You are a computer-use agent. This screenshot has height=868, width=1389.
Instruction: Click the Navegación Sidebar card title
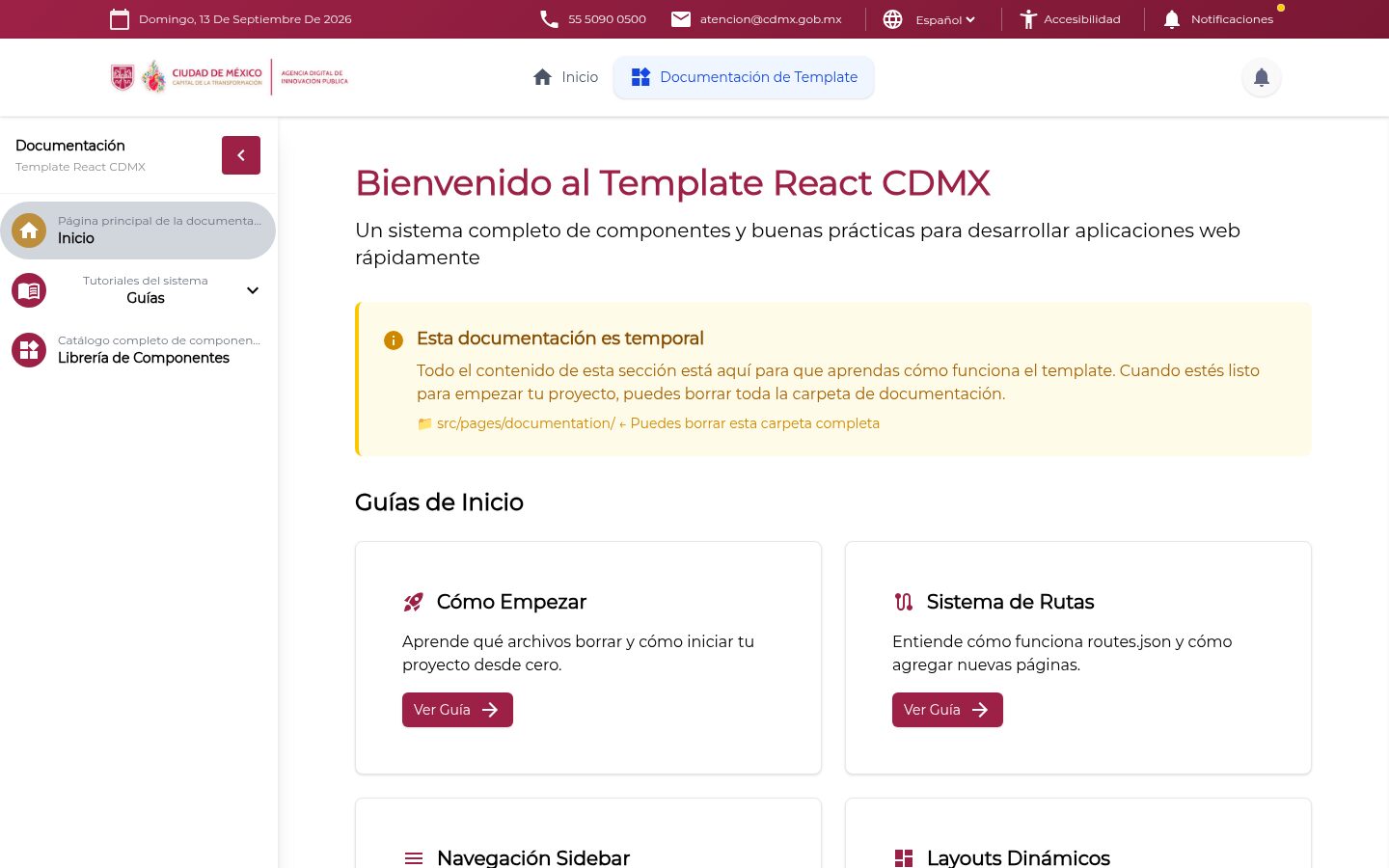pyautogui.click(x=533, y=857)
